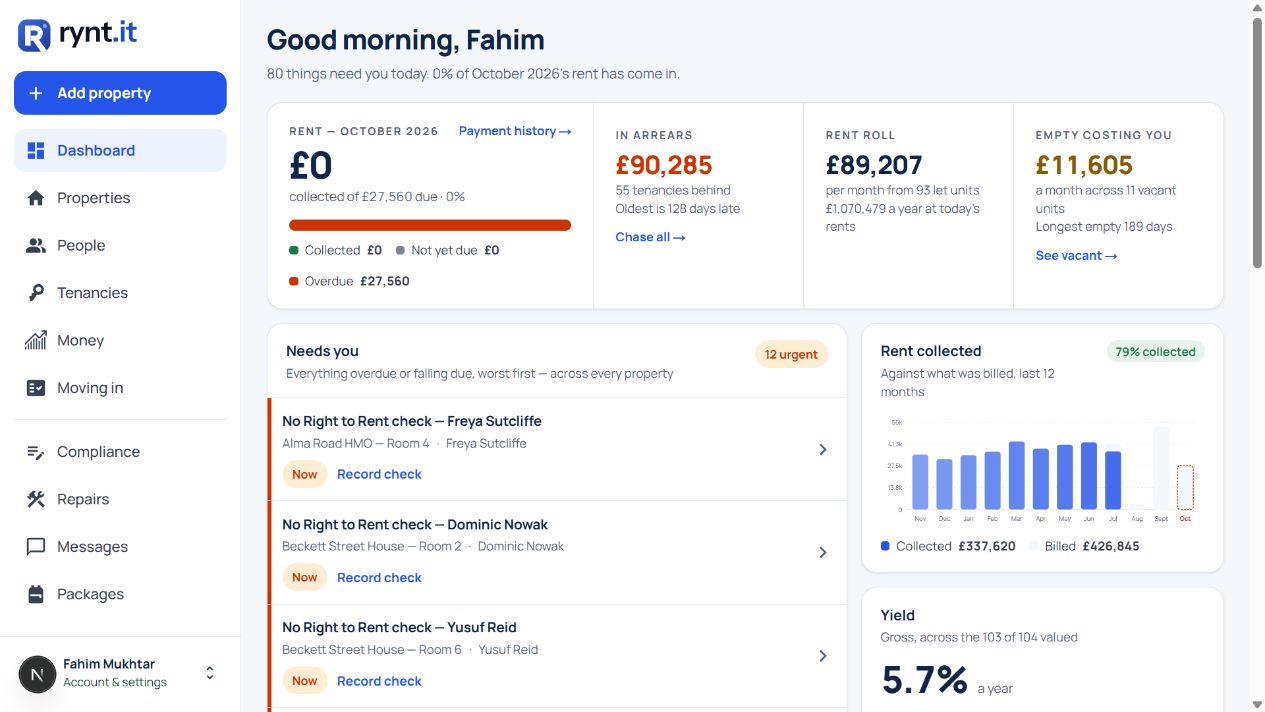The height and width of the screenshot is (712, 1265).
Task: Open the Dashboard menu item
Action: (120, 150)
